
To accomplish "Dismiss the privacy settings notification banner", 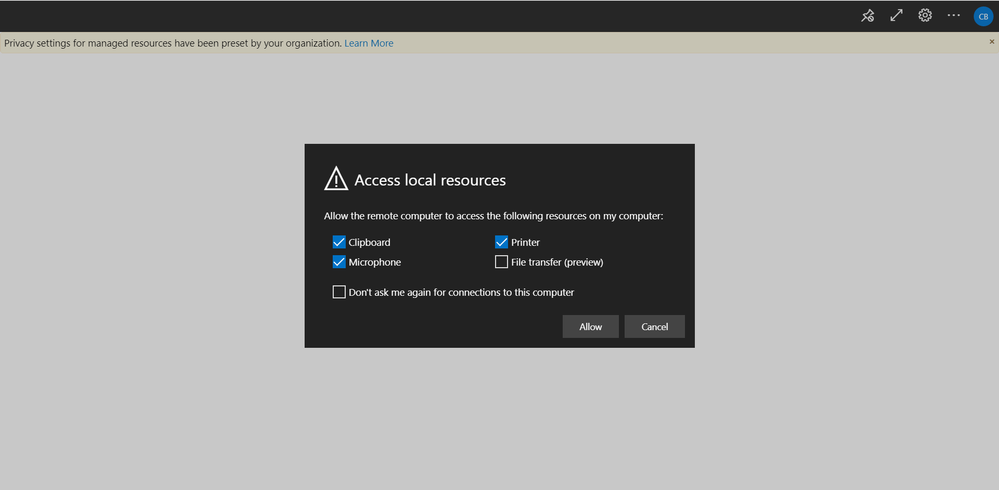I will (x=991, y=43).
